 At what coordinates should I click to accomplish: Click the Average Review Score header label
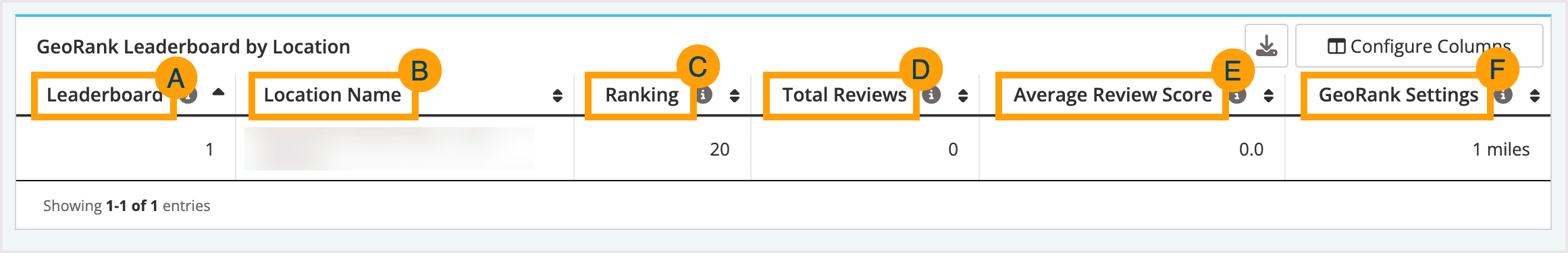pos(1112,95)
